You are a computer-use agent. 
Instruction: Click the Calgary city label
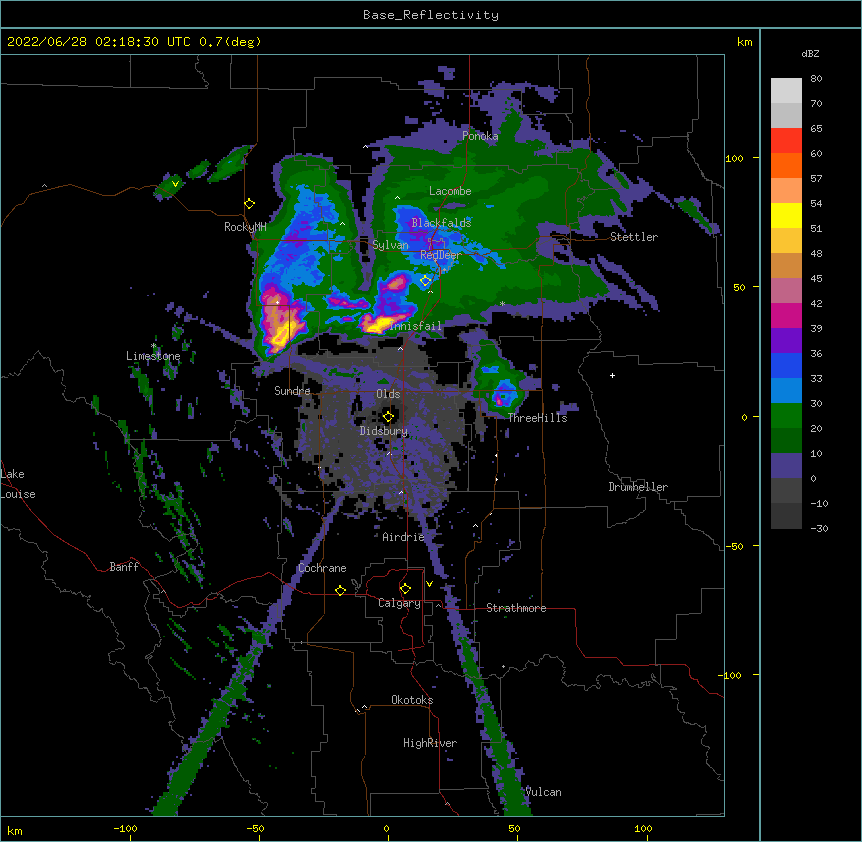click(399, 603)
